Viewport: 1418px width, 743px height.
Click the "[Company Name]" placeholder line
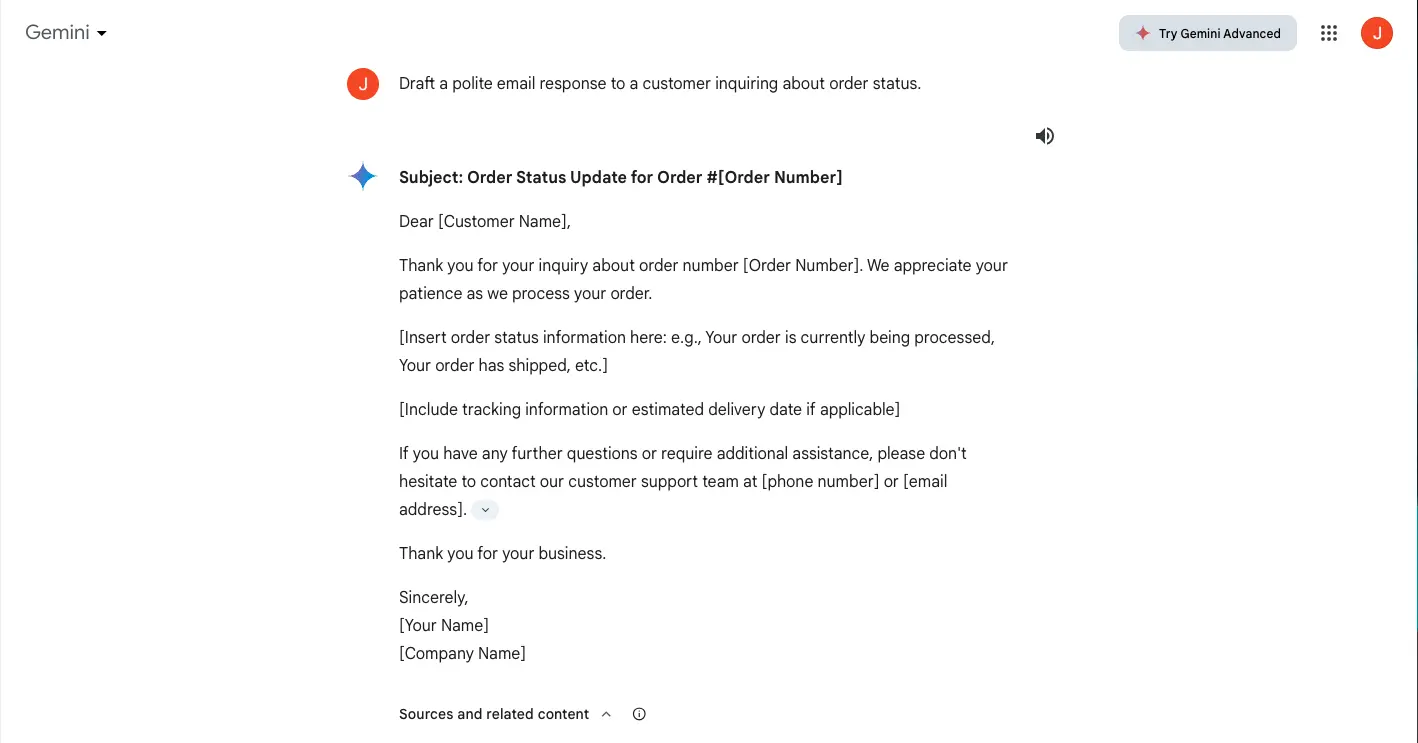[x=462, y=653]
